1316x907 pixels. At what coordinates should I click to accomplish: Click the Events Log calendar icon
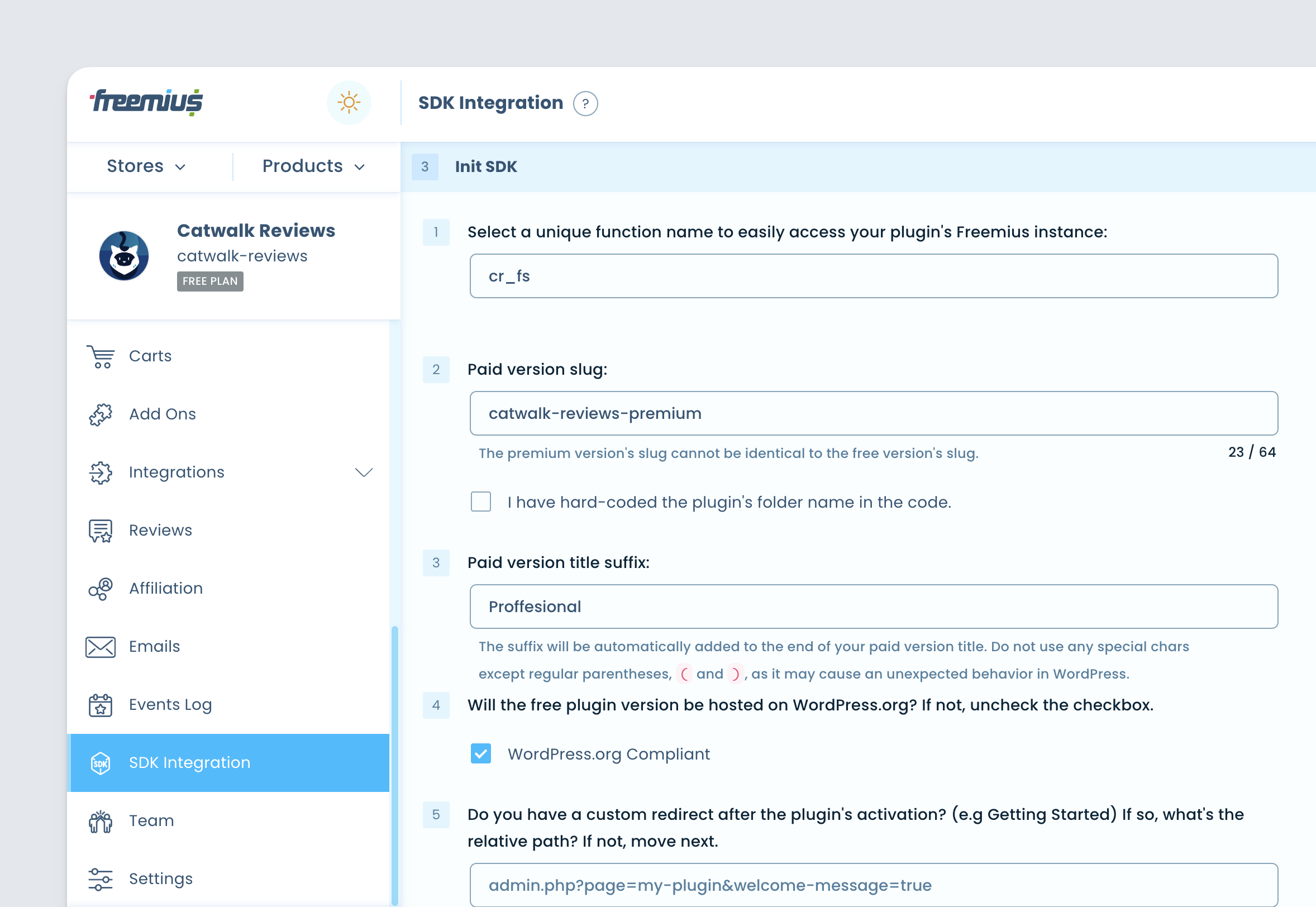coord(101,705)
